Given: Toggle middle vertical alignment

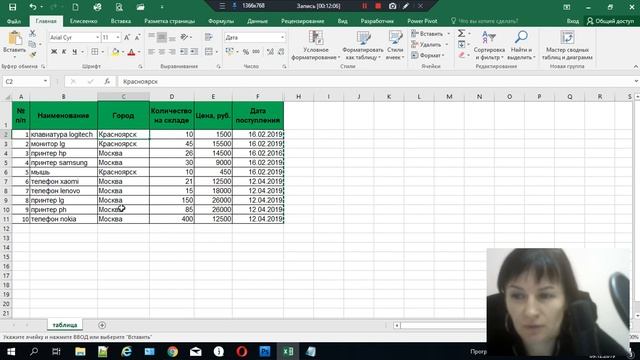Looking at the screenshot, I should coord(162,38).
